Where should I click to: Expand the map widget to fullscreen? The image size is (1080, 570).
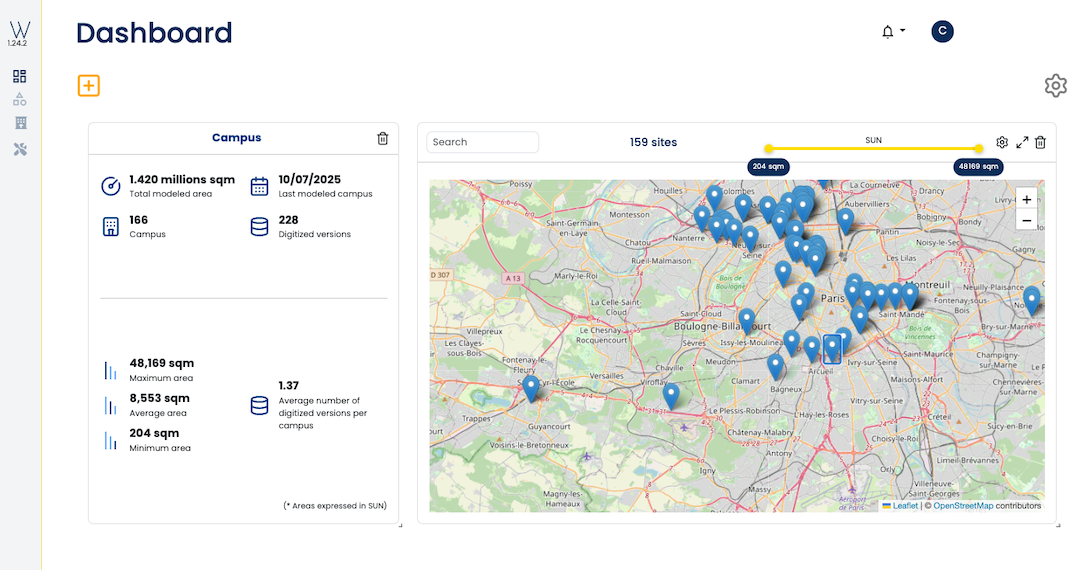click(x=1022, y=143)
